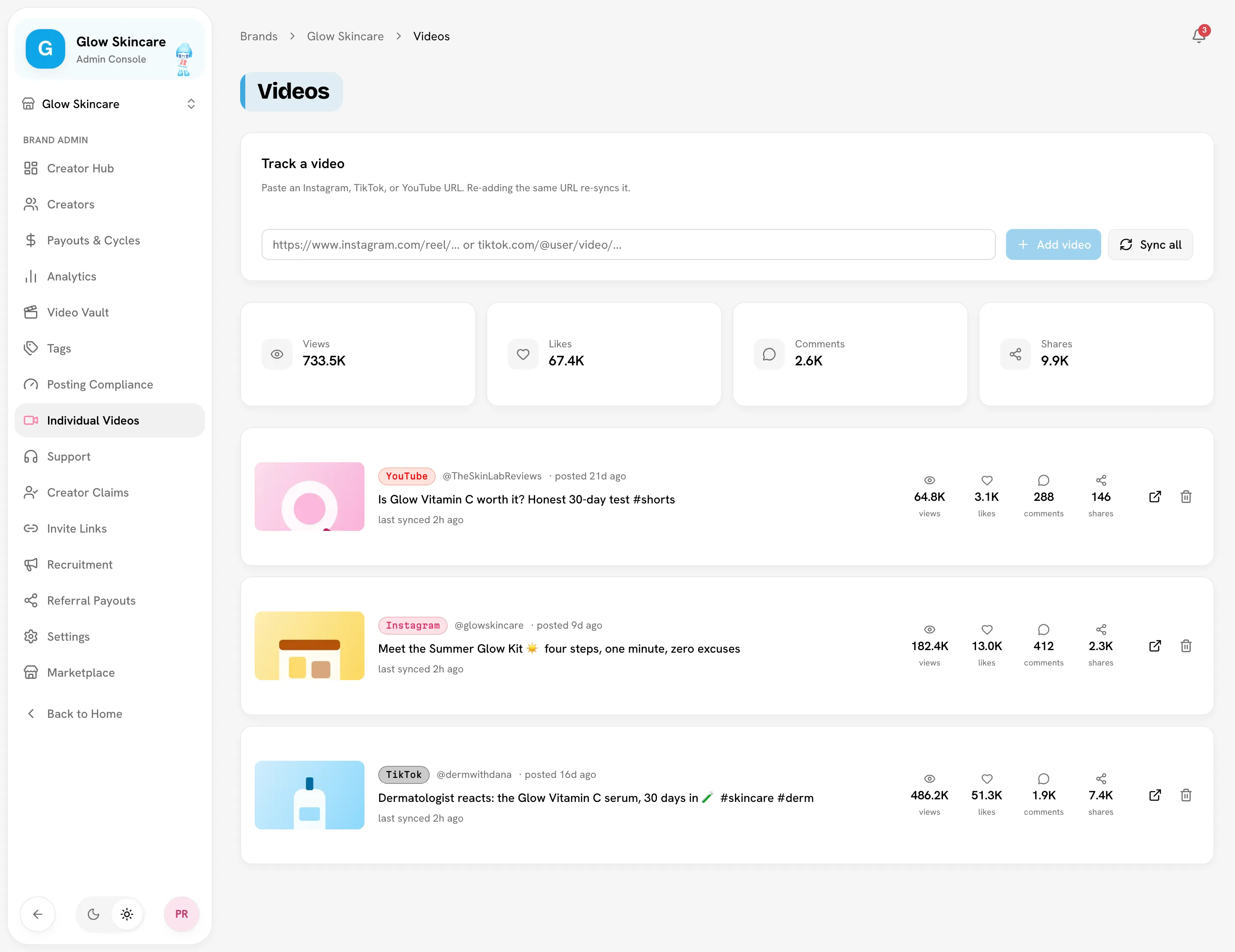Go to Tags page
The width and height of the screenshot is (1235, 952).
click(110, 348)
